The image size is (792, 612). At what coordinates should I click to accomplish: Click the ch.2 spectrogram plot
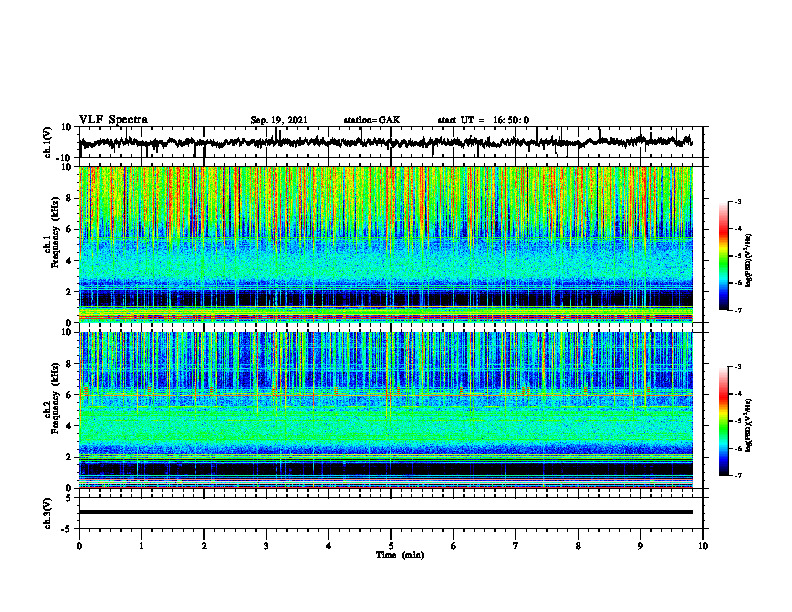point(386,410)
